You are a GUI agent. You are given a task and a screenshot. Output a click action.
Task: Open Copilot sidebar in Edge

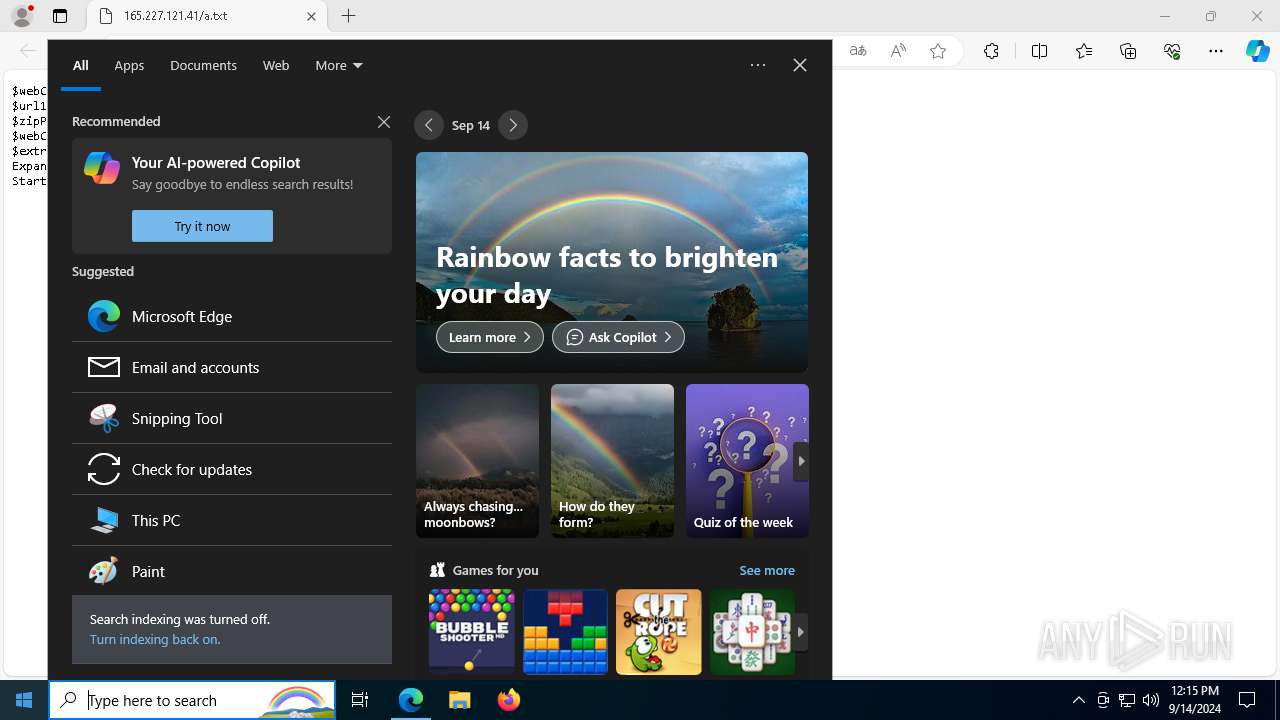point(1258,51)
